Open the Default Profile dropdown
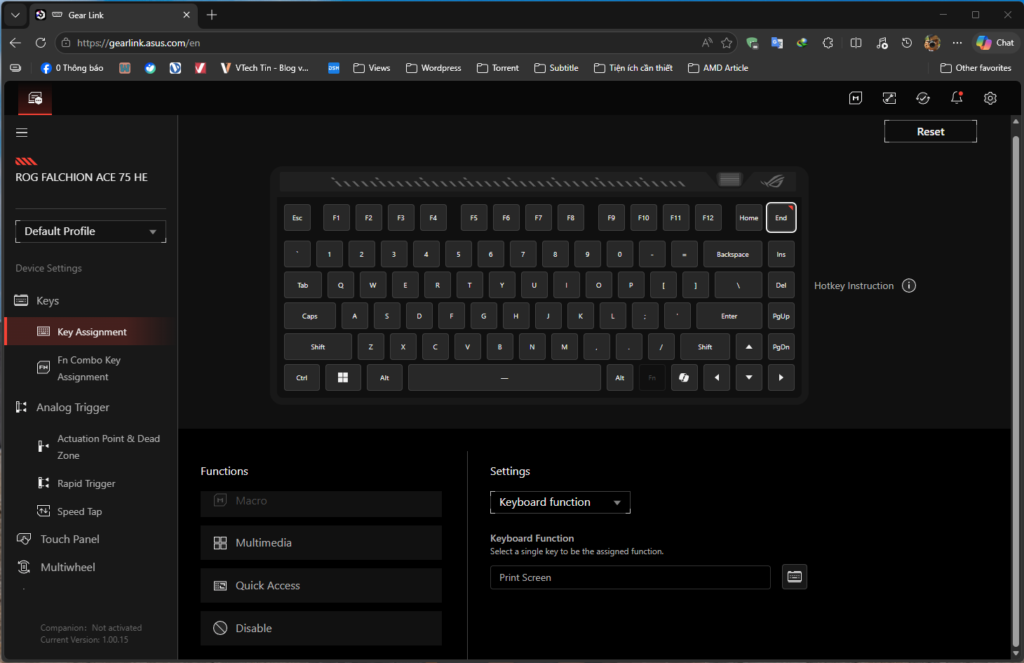Image resolution: width=1024 pixels, height=663 pixels. [x=90, y=231]
